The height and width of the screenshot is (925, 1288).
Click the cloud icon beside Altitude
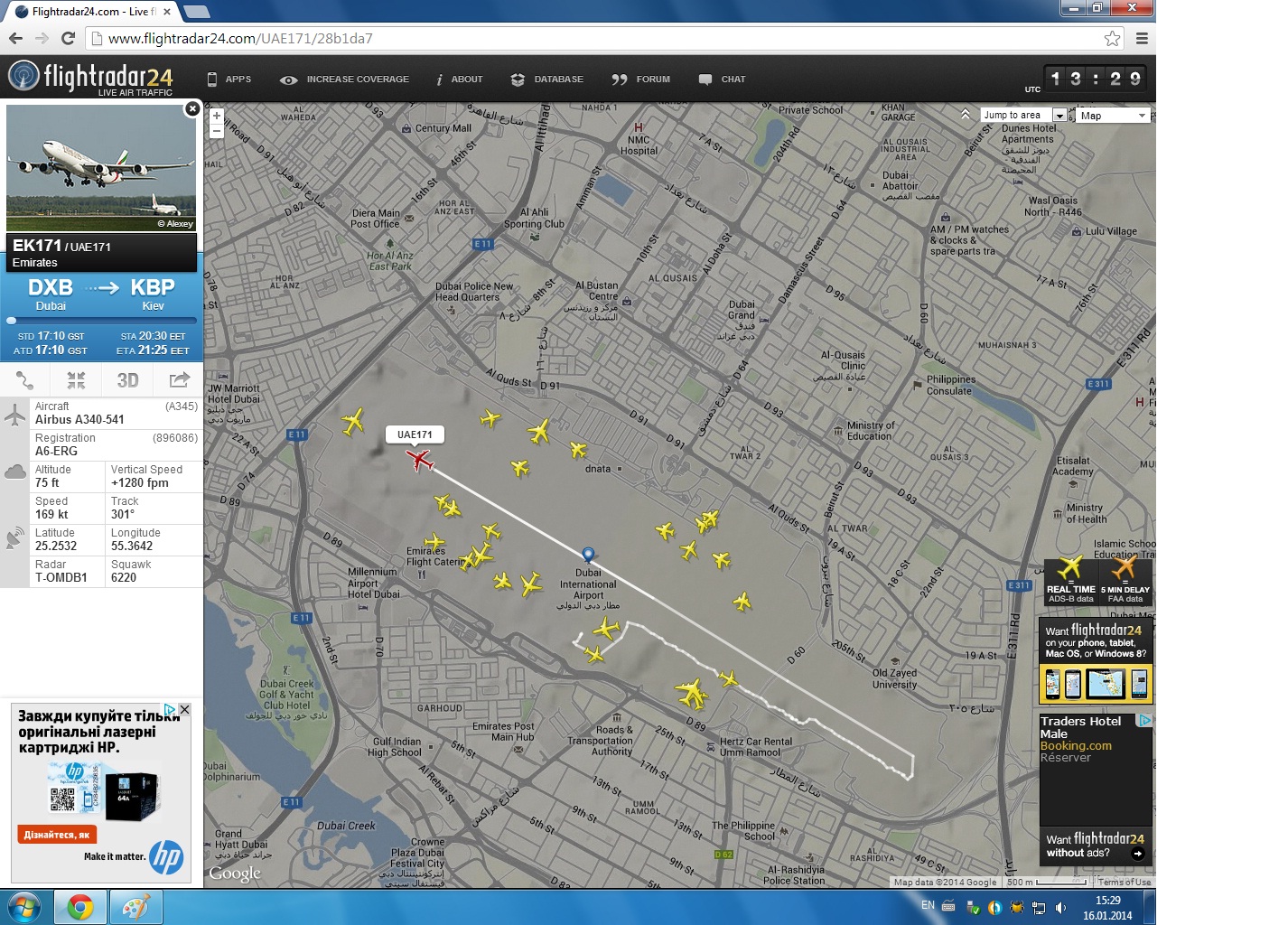point(15,472)
